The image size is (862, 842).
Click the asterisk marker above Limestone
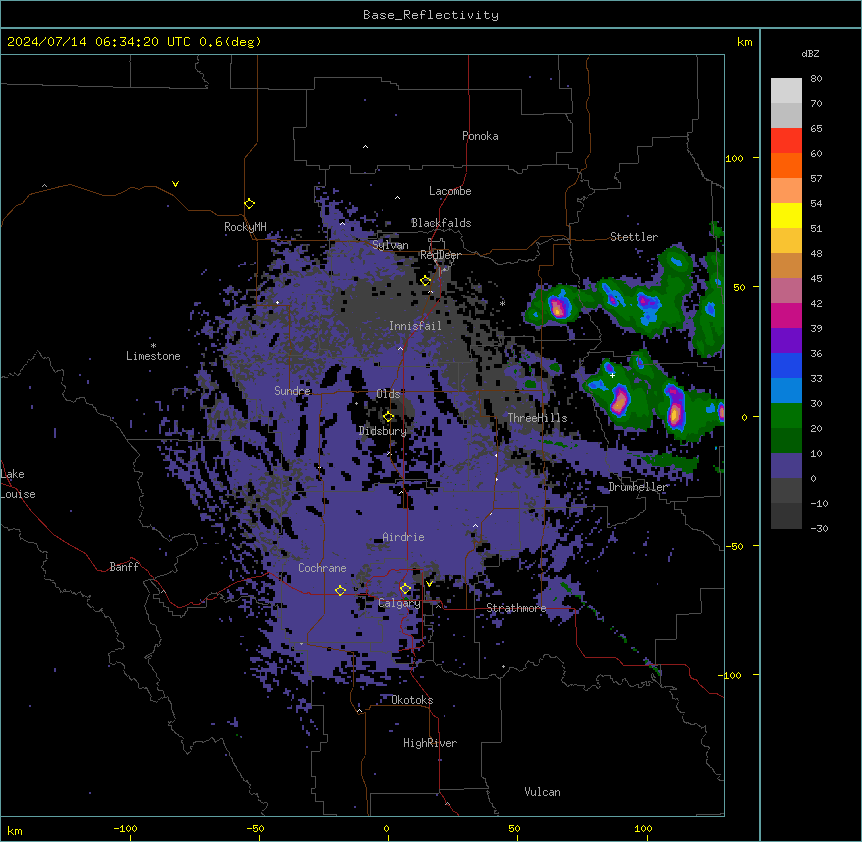[153, 346]
